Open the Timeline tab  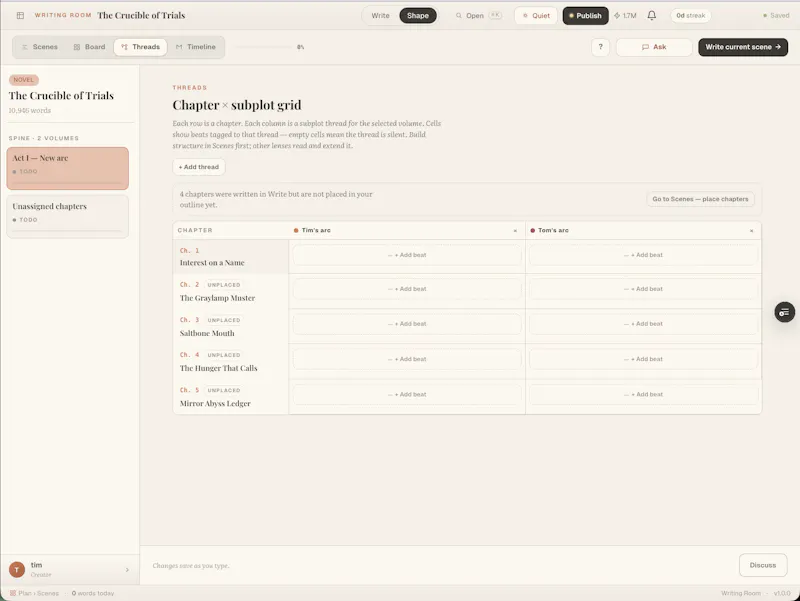(195, 47)
